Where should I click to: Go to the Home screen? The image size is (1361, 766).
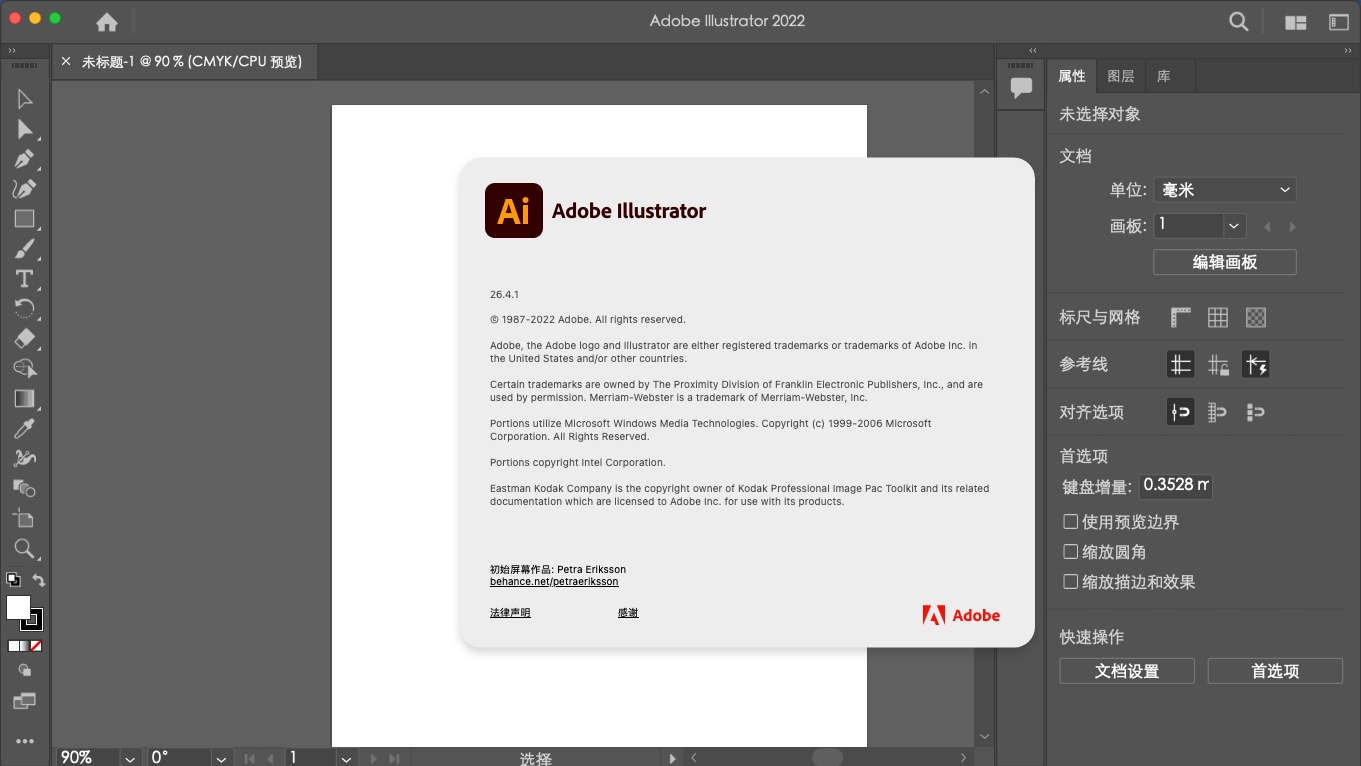tap(107, 21)
